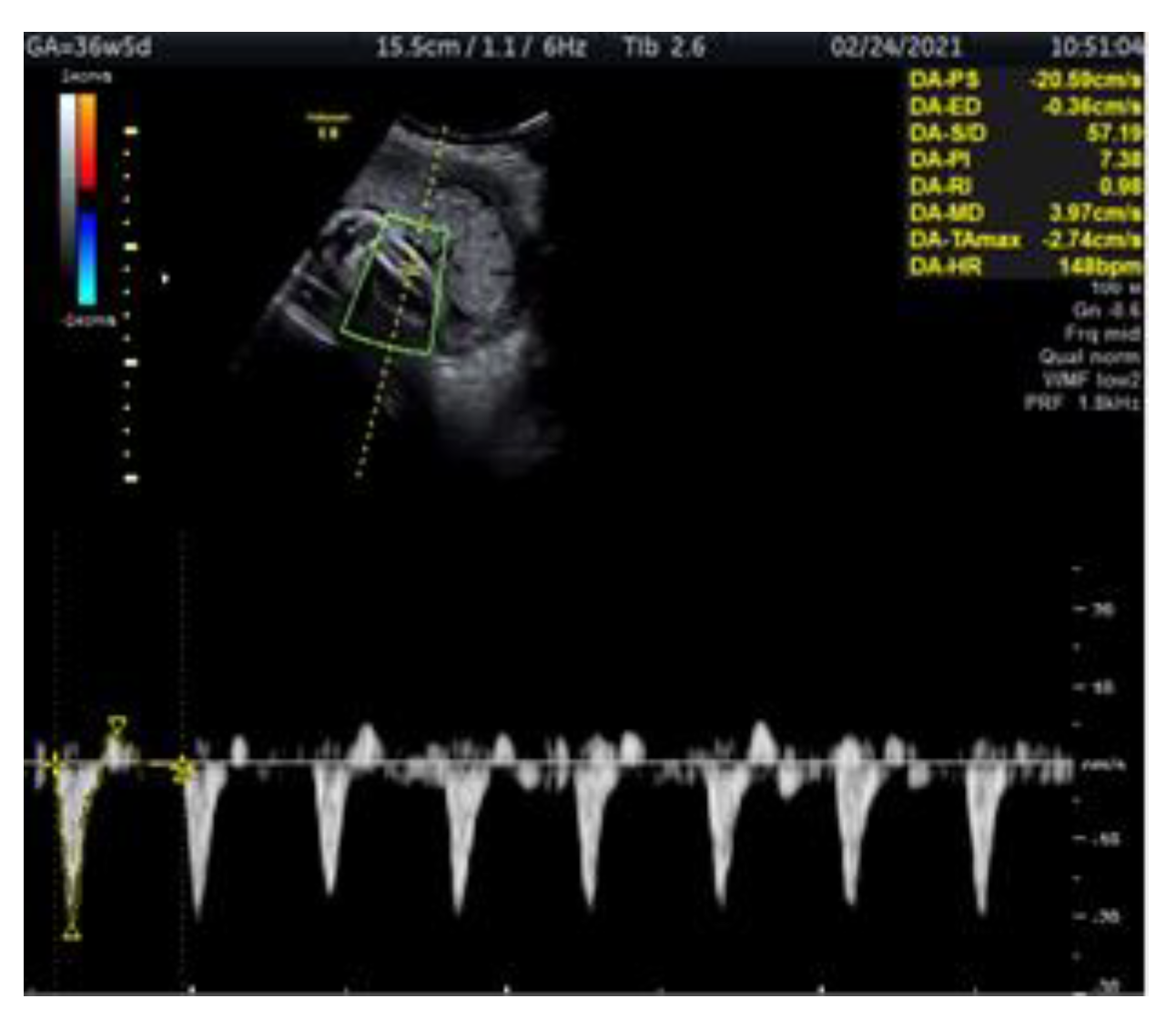Click the DA-PS peak systolic velocity value

pyautogui.click(x=1085, y=80)
